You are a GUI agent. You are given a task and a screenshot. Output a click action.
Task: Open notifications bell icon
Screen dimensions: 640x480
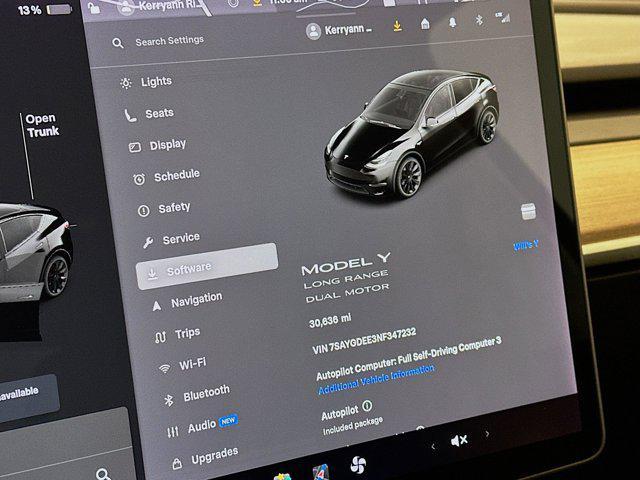[452, 22]
